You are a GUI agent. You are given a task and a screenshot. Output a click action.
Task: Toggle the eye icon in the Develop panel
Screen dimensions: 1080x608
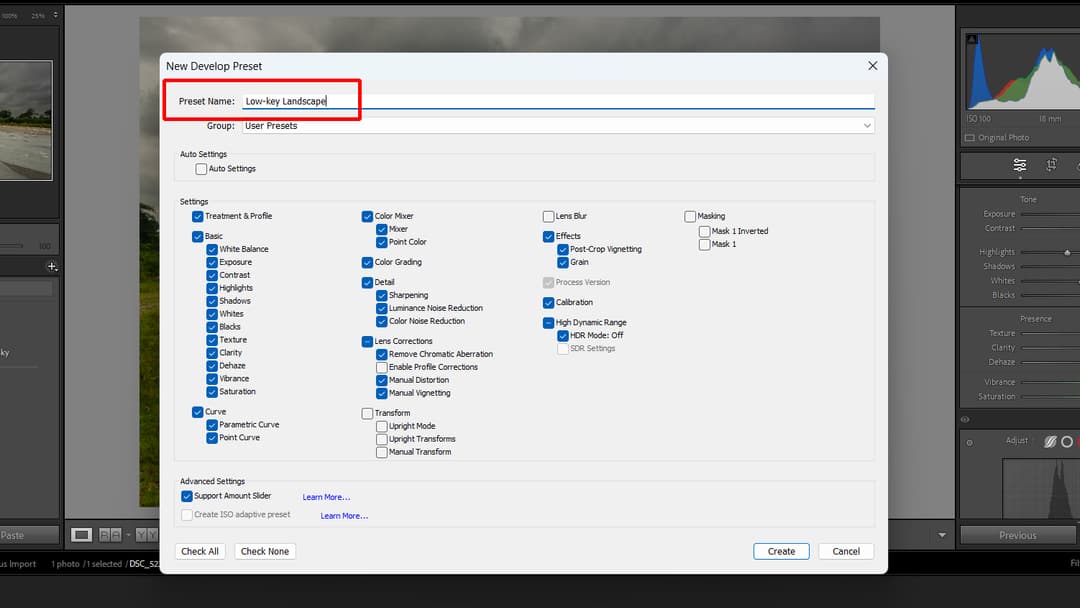tap(965, 419)
